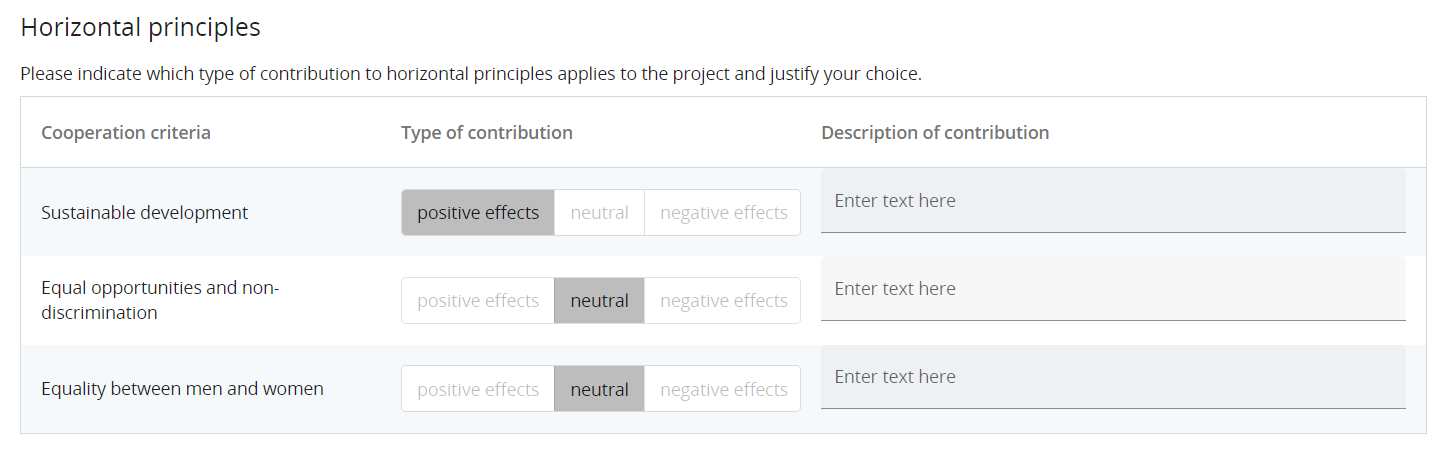Mark Equal opportunities as negative effects
This screenshot has height=453, width=1443.
723,301
